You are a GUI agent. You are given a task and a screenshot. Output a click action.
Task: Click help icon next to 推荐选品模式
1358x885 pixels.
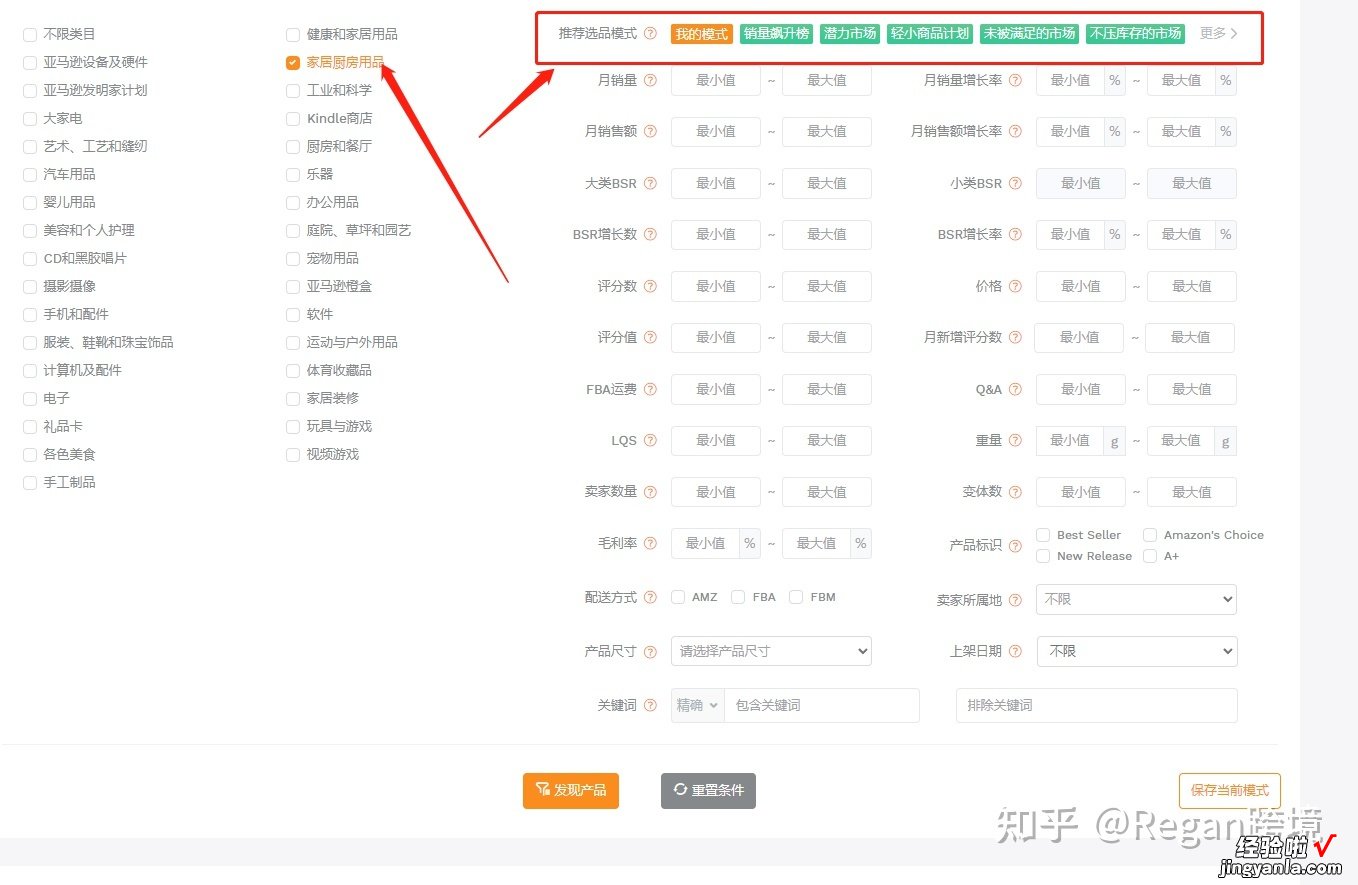coord(650,33)
